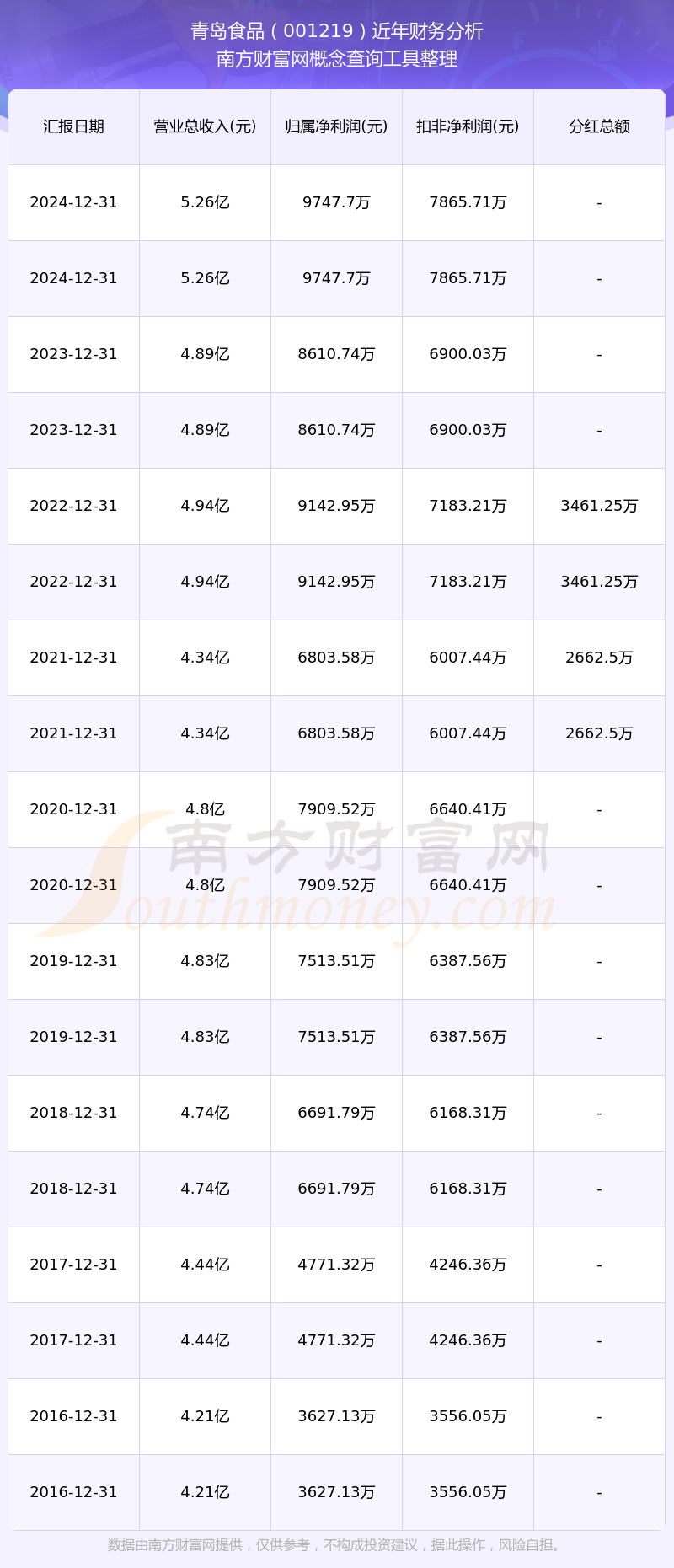Select 4.74亿 in the second 2018-12-31 row

click(x=205, y=1189)
